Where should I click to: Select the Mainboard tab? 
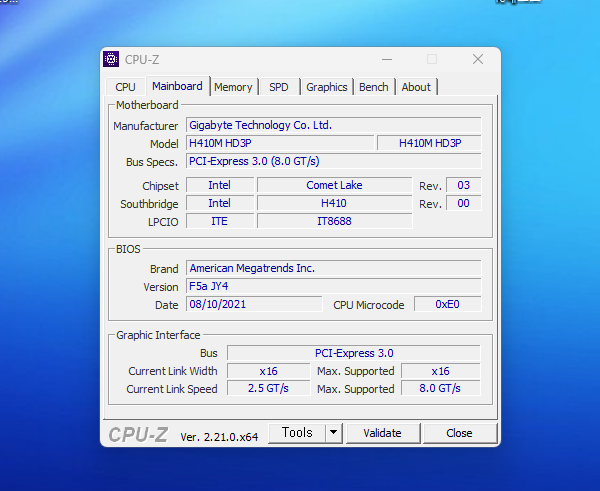[x=177, y=86]
